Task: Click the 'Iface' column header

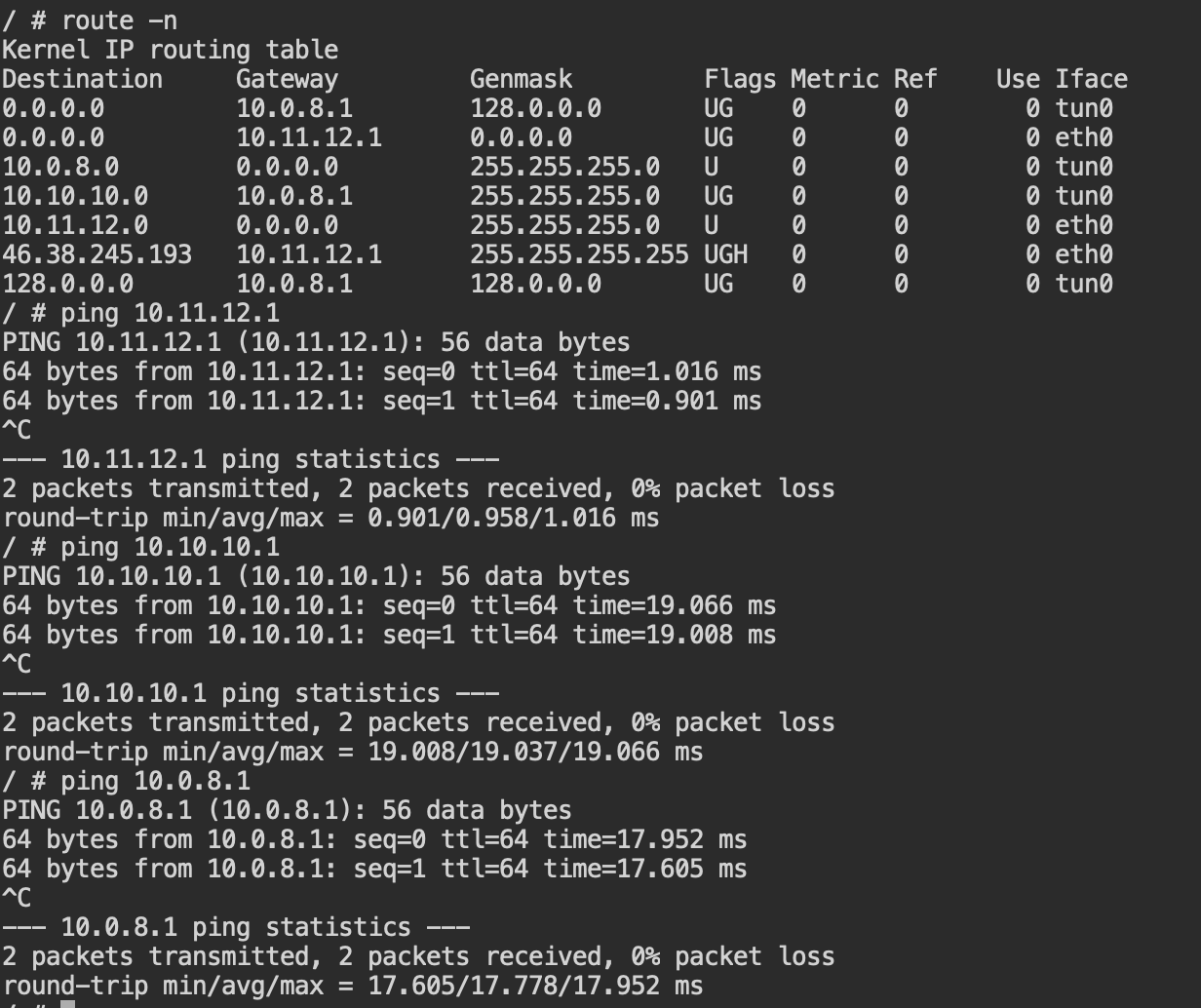Action: pyautogui.click(x=1092, y=79)
